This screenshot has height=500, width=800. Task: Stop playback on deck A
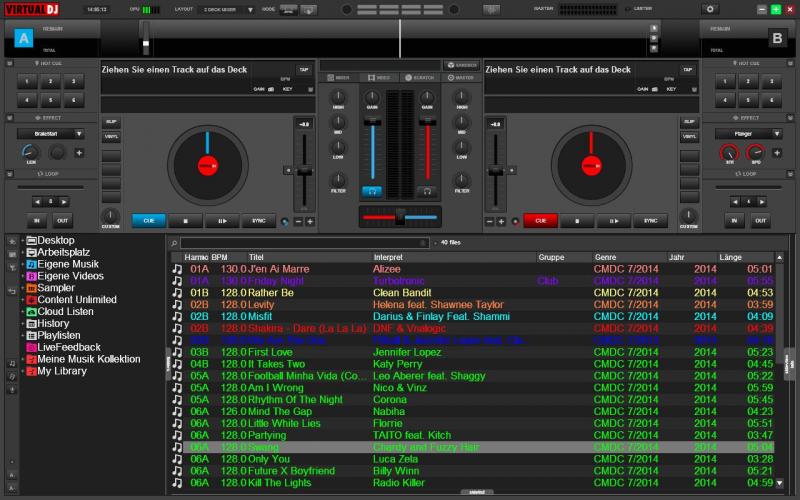(185, 221)
